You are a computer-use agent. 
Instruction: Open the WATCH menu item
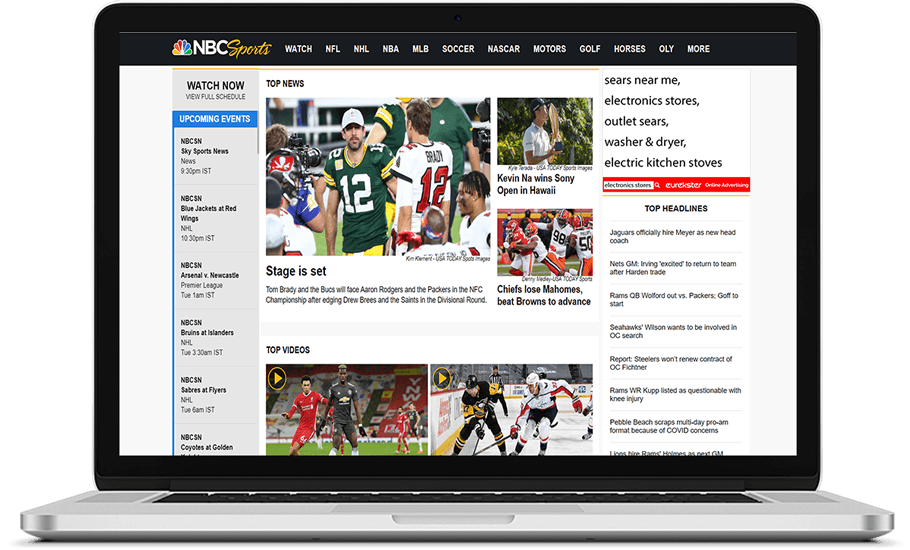[x=298, y=49]
